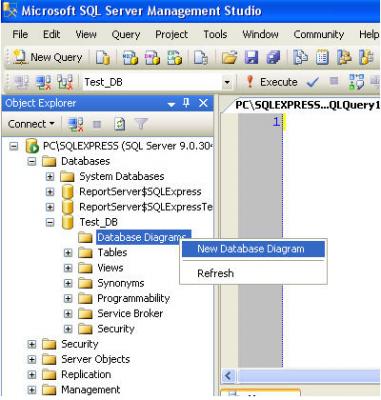Viewport: 381px width, 400px height.
Task: Open the Object Explorer window position arrow
Action: [171, 104]
